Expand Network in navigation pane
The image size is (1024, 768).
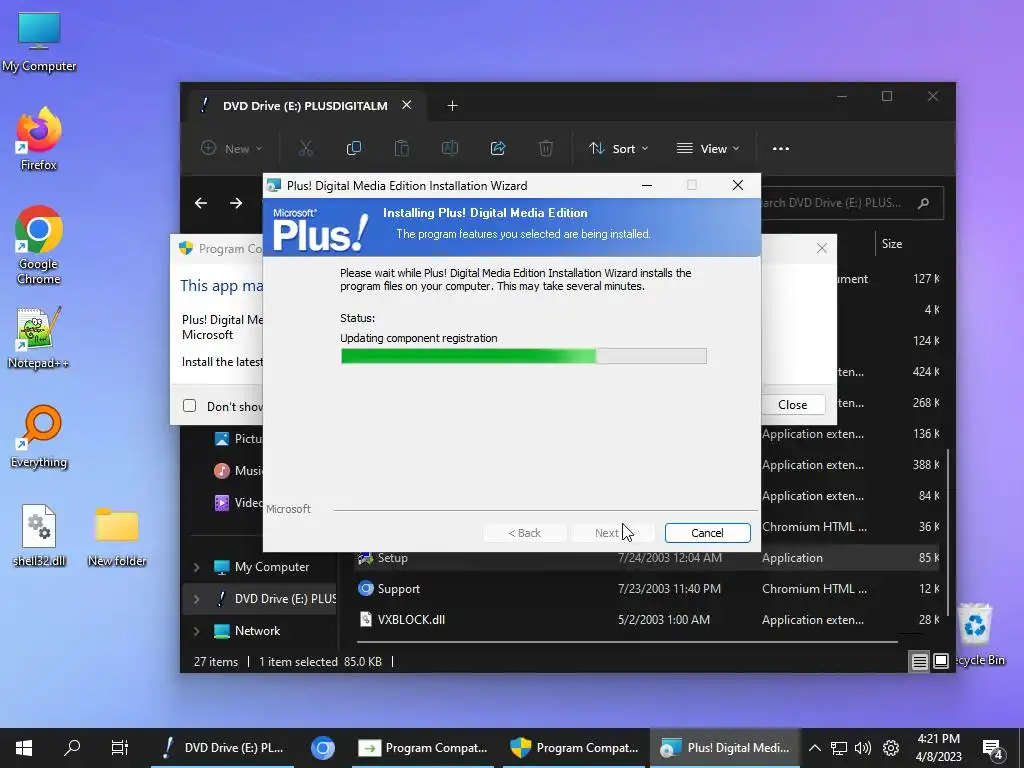[x=197, y=631]
